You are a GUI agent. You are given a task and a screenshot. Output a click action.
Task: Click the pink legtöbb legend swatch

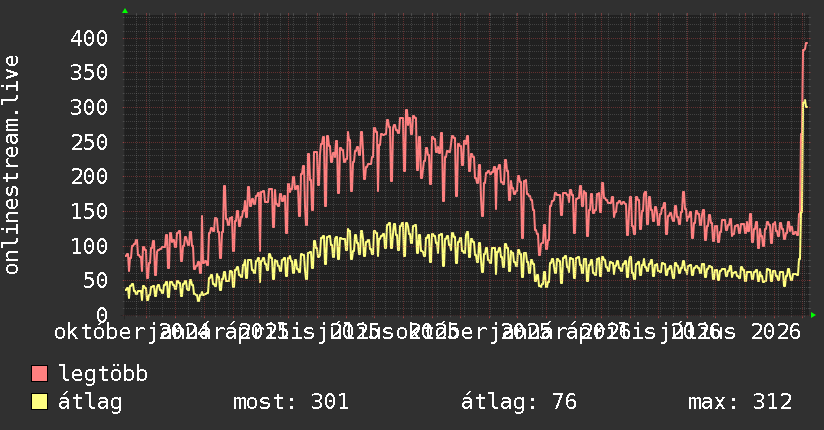[39, 373]
